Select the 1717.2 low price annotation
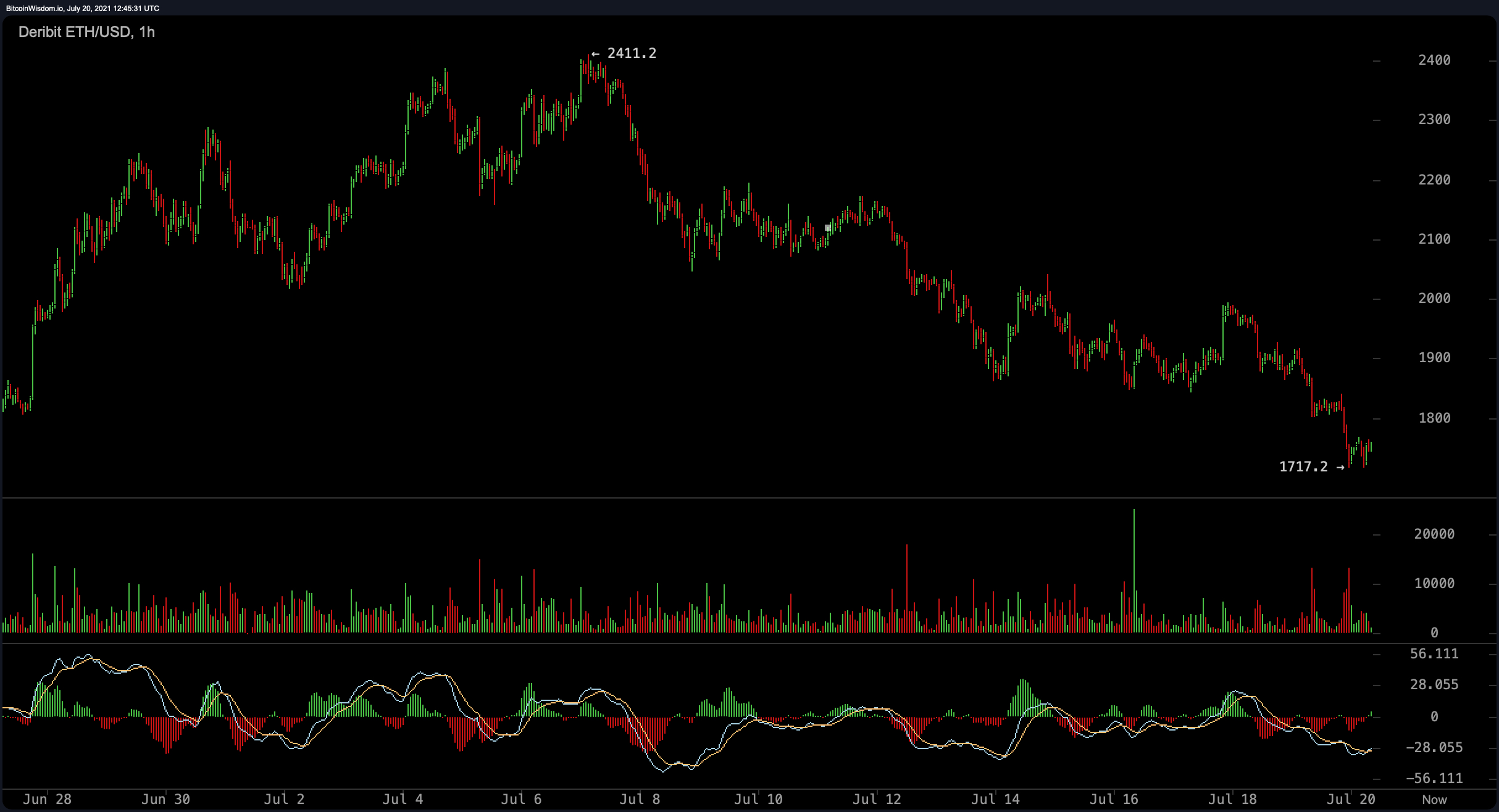The width and height of the screenshot is (1499, 812). (1305, 467)
